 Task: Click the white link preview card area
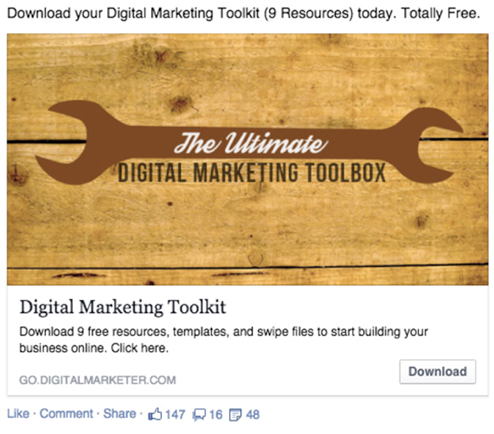(247, 340)
